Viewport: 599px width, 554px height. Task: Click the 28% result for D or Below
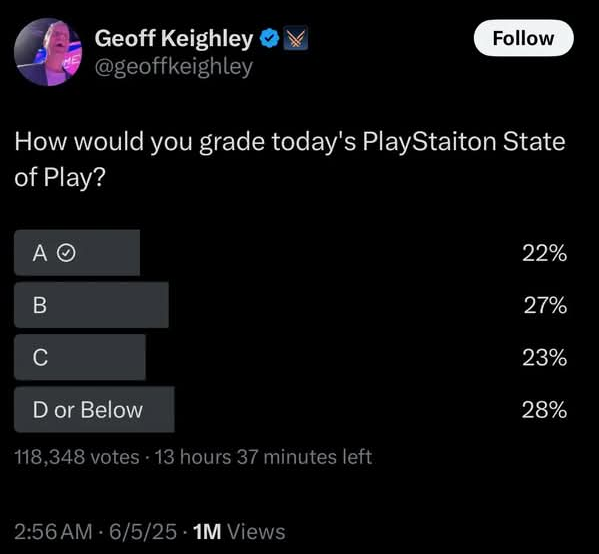coord(544,410)
